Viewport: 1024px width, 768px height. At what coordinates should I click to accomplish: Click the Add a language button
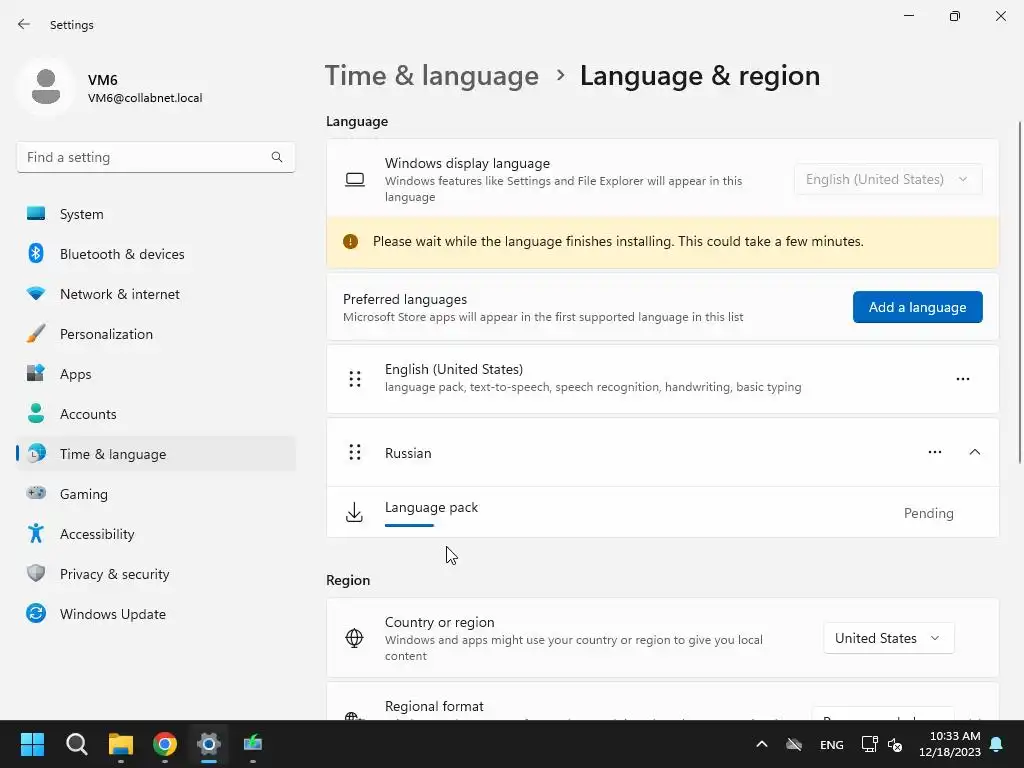coord(917,307)
